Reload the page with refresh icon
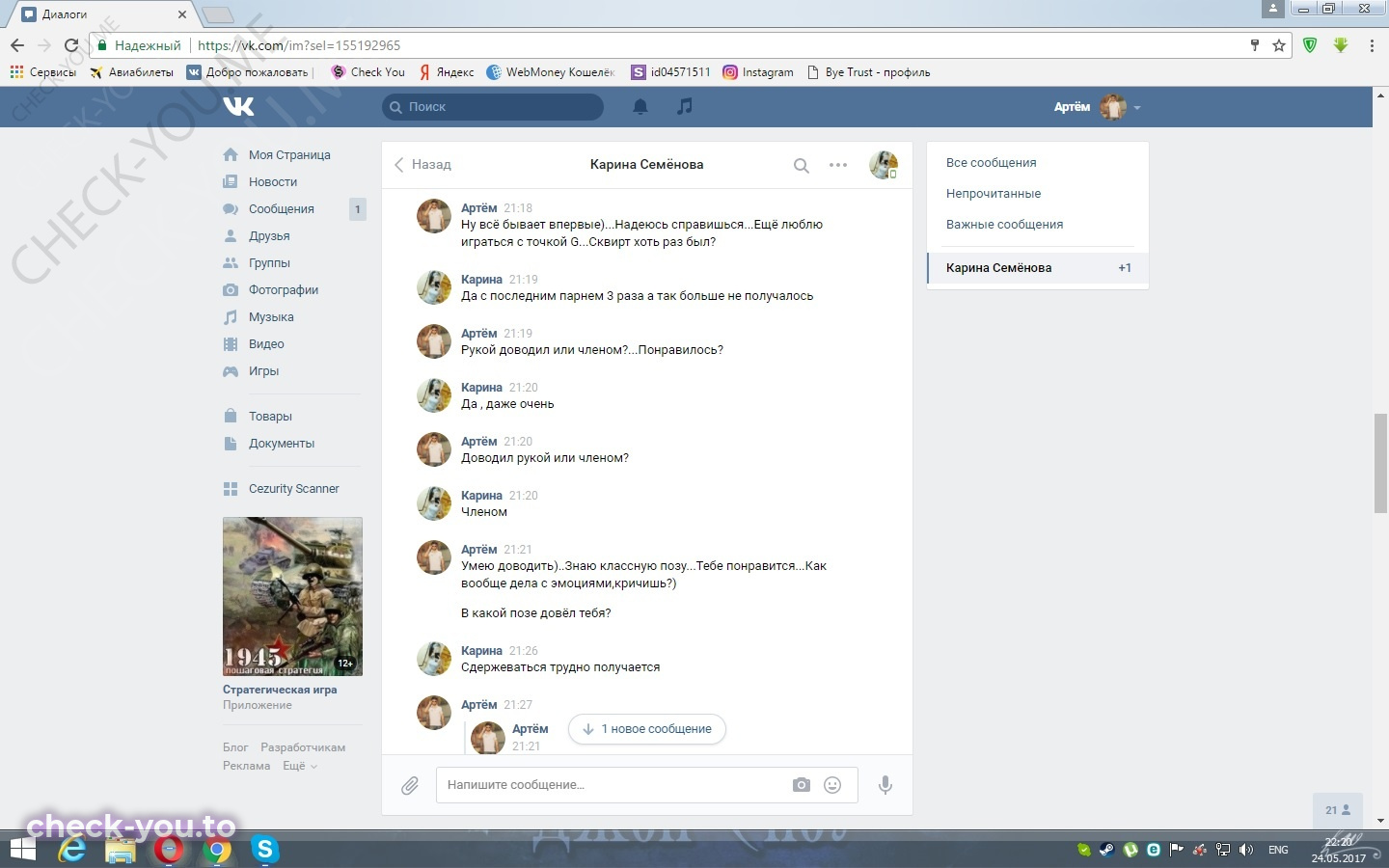Screen dimensions: 1389x868 click(70, 45)
